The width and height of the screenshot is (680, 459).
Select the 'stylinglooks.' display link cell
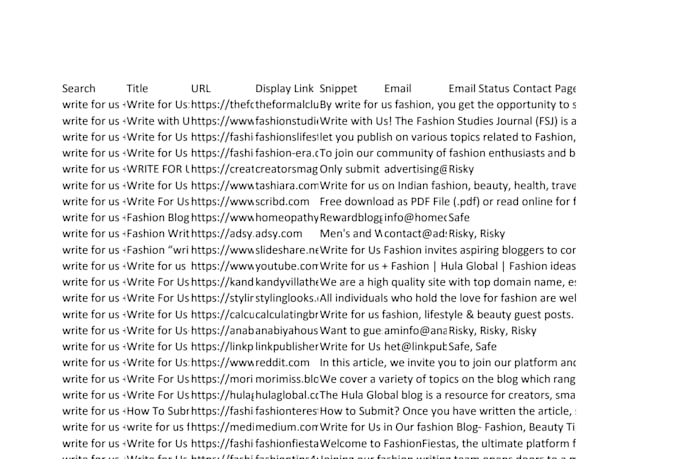[x=287, y=298]
